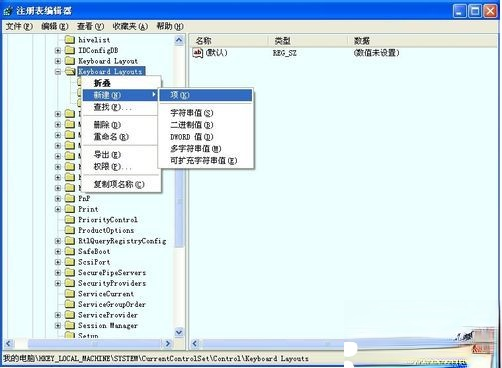This screenshot has width=502, height=368.
Task: Expand the IDConfigDB key
Action: tap(58, 51)
